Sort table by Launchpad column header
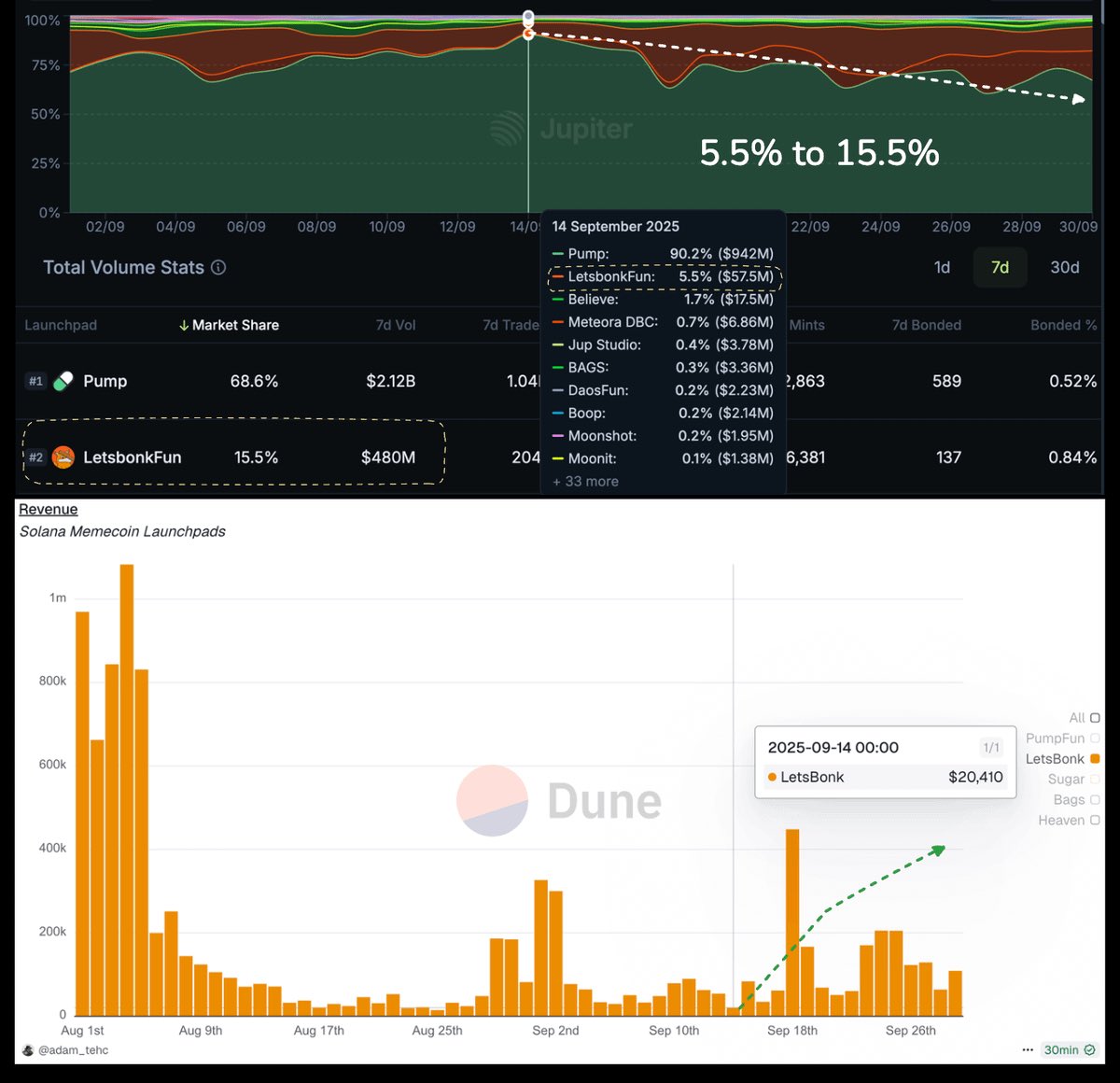 point(61,325)
